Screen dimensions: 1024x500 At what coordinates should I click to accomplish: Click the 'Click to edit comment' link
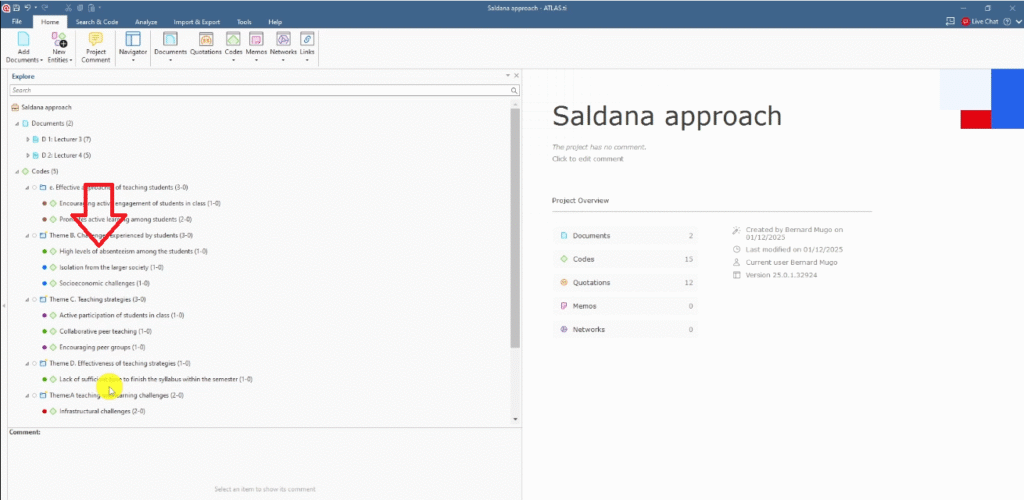tap(587, 159)
